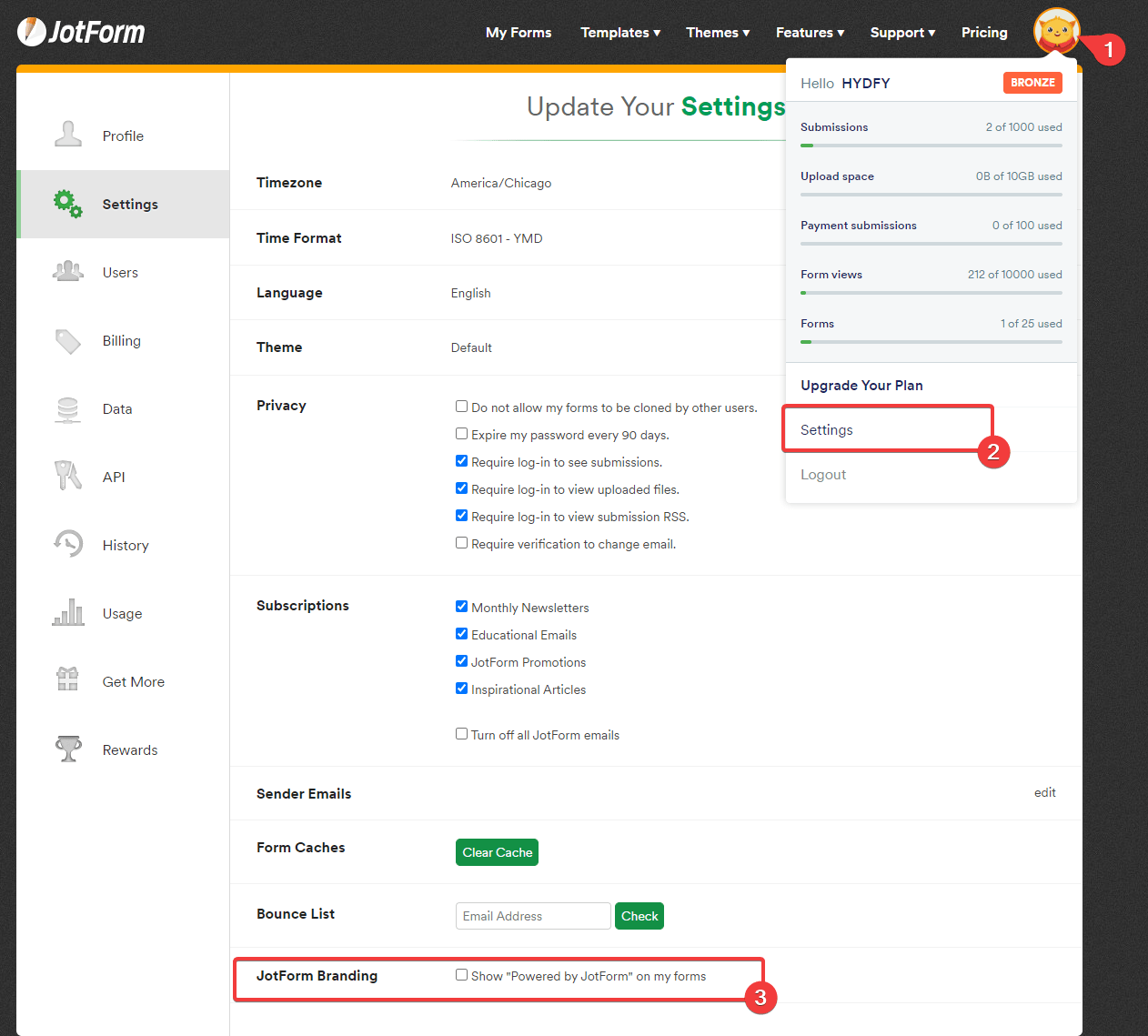The image size is (1148, 1036).
Task: Switch to My Forms
Action: pos(519,33)
